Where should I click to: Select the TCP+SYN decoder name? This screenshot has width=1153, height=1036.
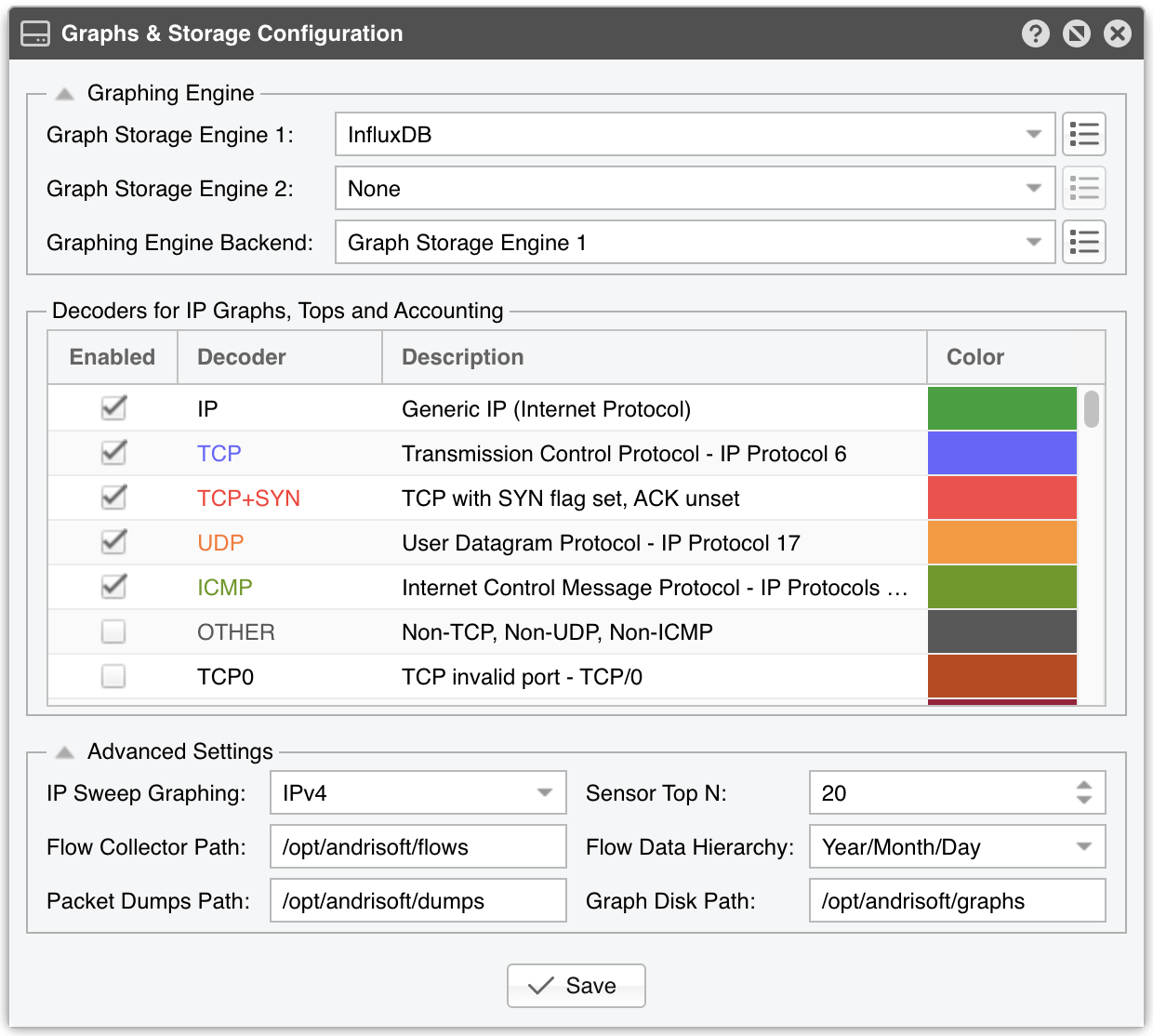pos(248,498)
